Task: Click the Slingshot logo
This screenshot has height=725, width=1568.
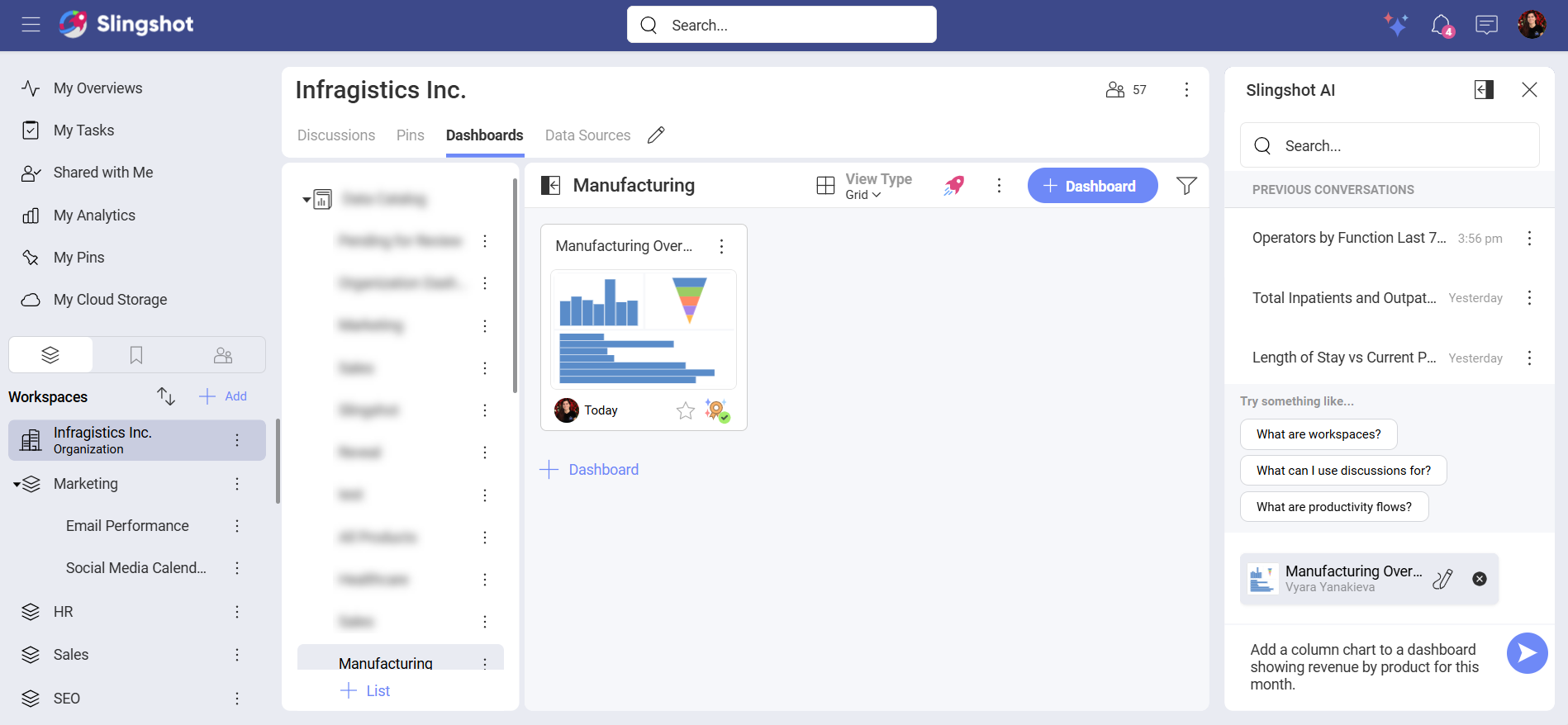Action: (x=126, y=25)
